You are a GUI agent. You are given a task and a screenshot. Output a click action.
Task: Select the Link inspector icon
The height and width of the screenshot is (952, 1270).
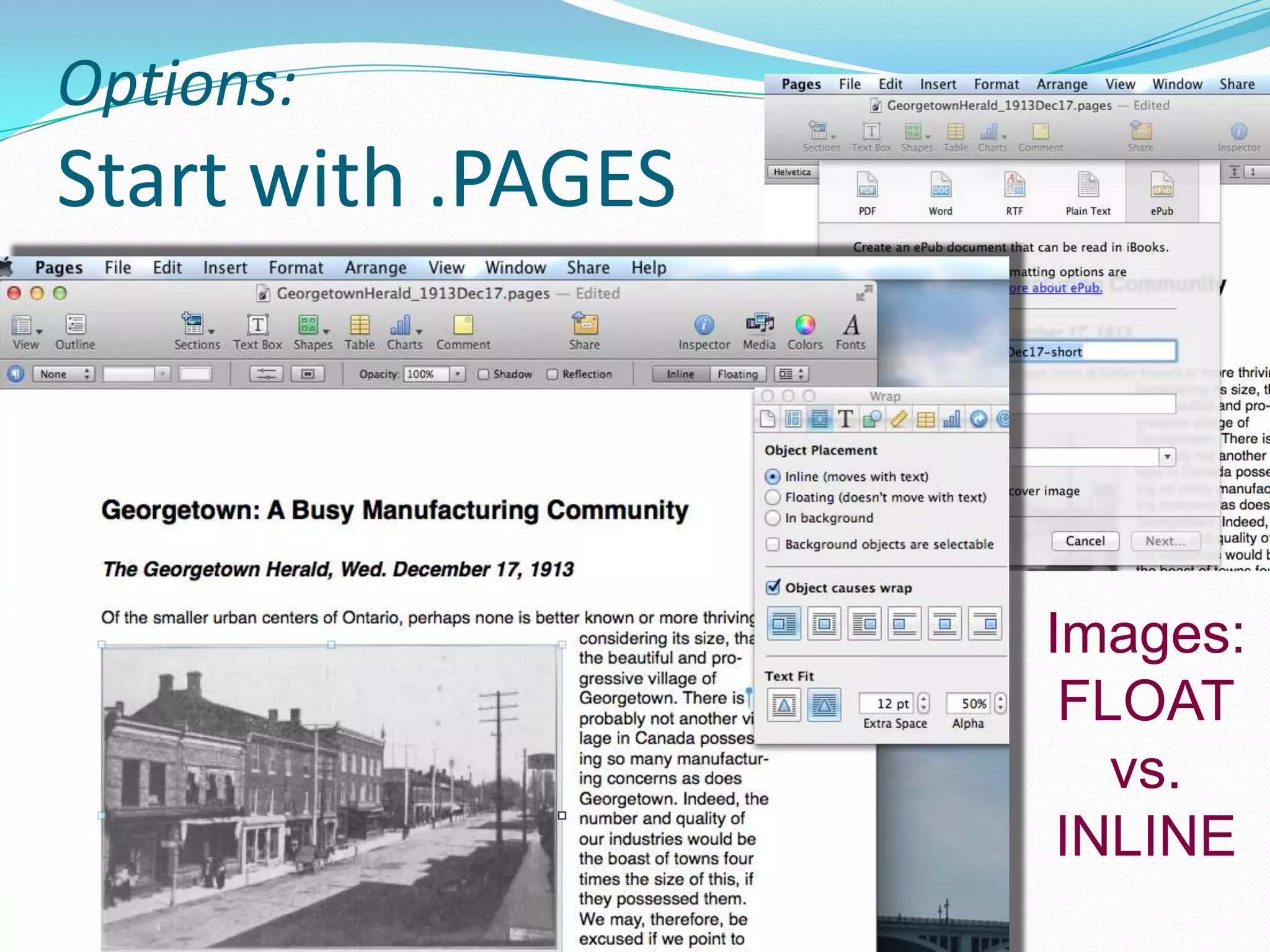point(979,419)
